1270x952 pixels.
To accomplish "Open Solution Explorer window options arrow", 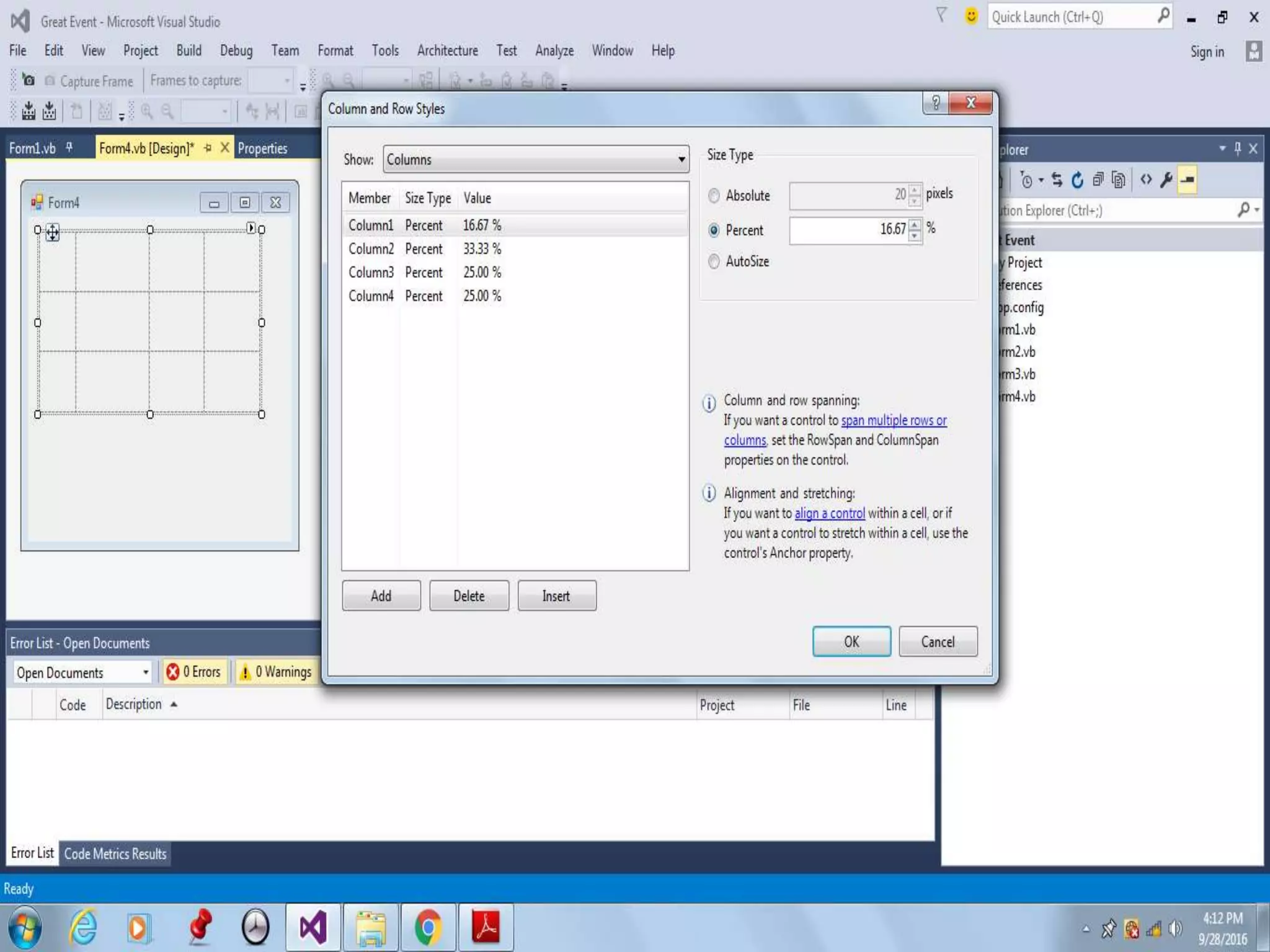I will (1222, 149).
